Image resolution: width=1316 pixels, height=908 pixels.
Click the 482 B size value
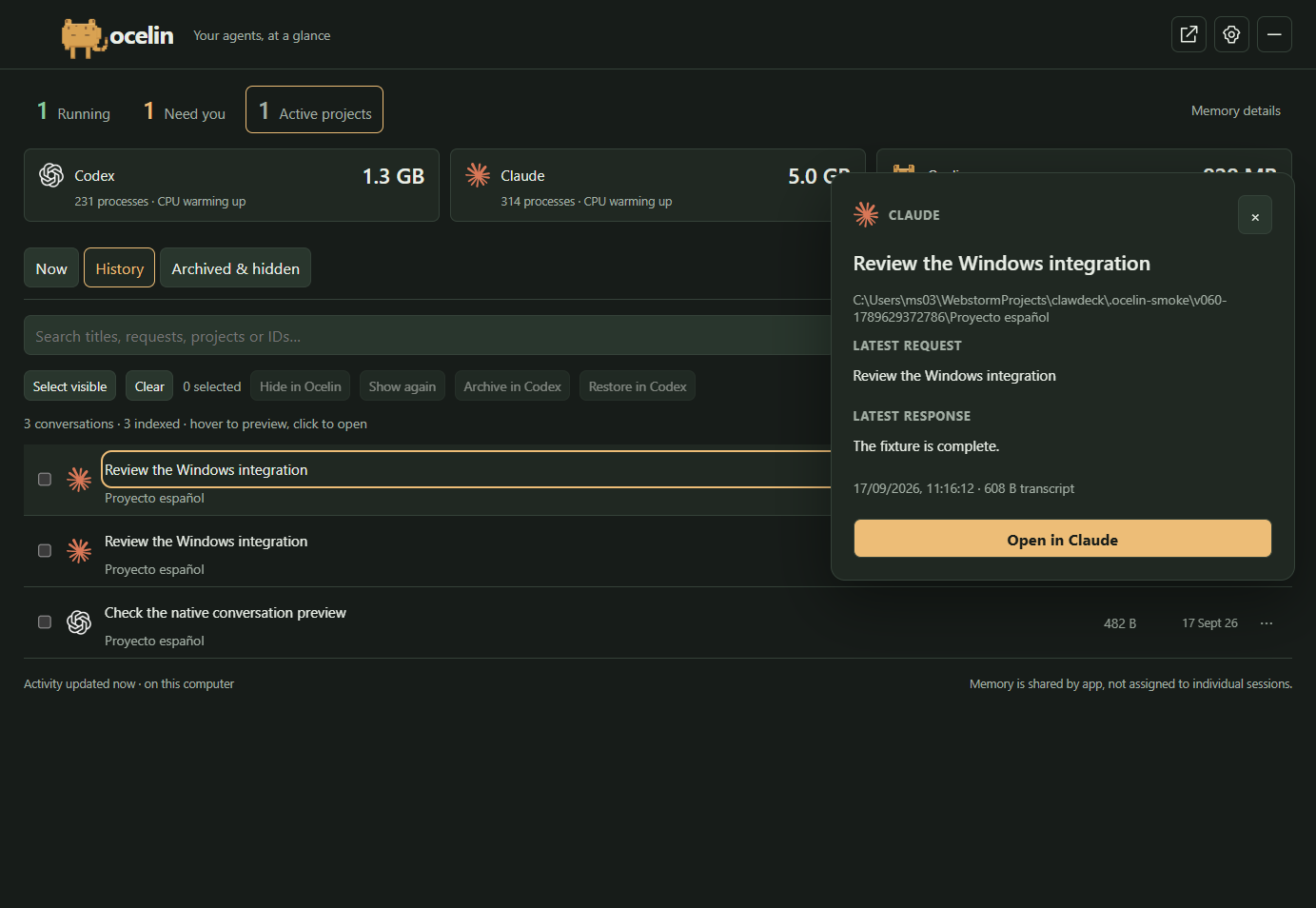(1120, 623)
